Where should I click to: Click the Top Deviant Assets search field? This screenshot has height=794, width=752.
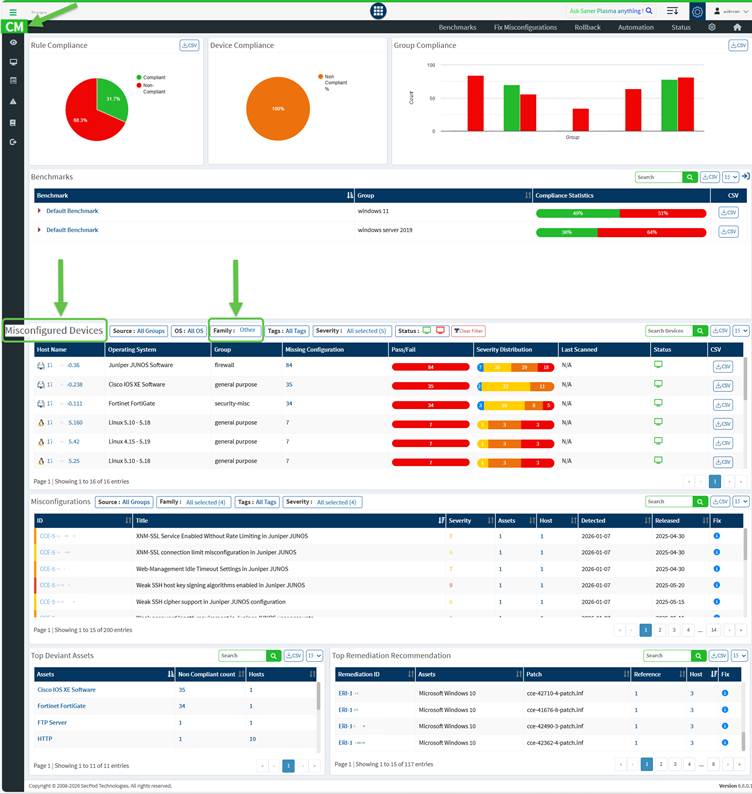tap(241, 656)
